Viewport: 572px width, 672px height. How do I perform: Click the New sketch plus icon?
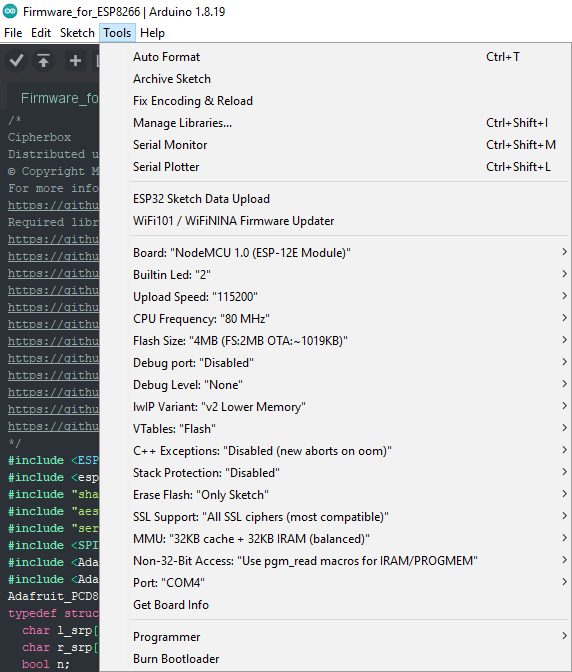click(x=75, y=61)
